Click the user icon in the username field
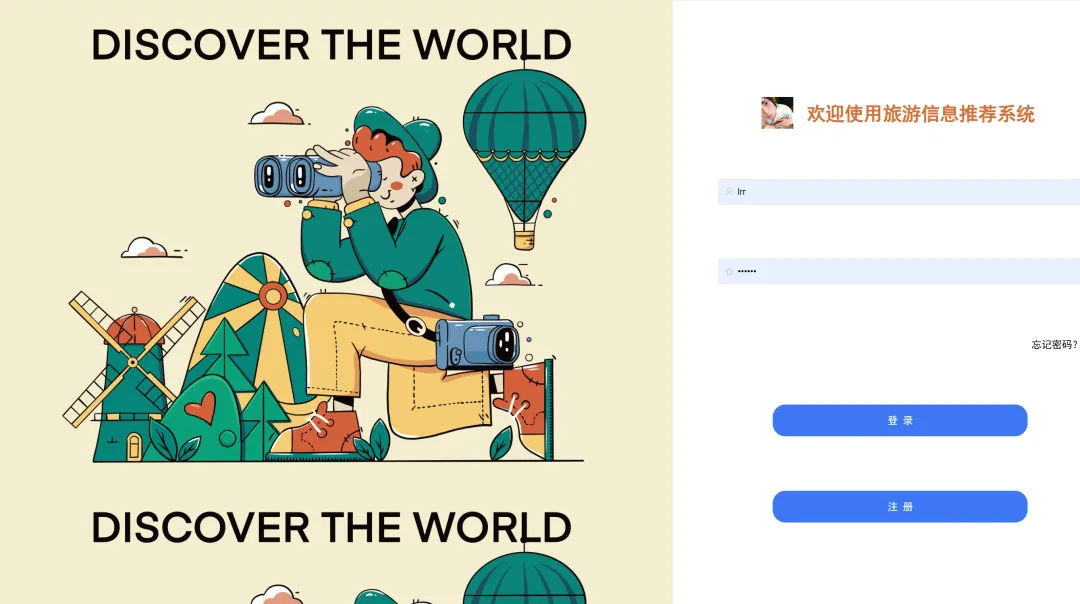This screenshot has width=1080, height=604. click(x=729, y=192)
